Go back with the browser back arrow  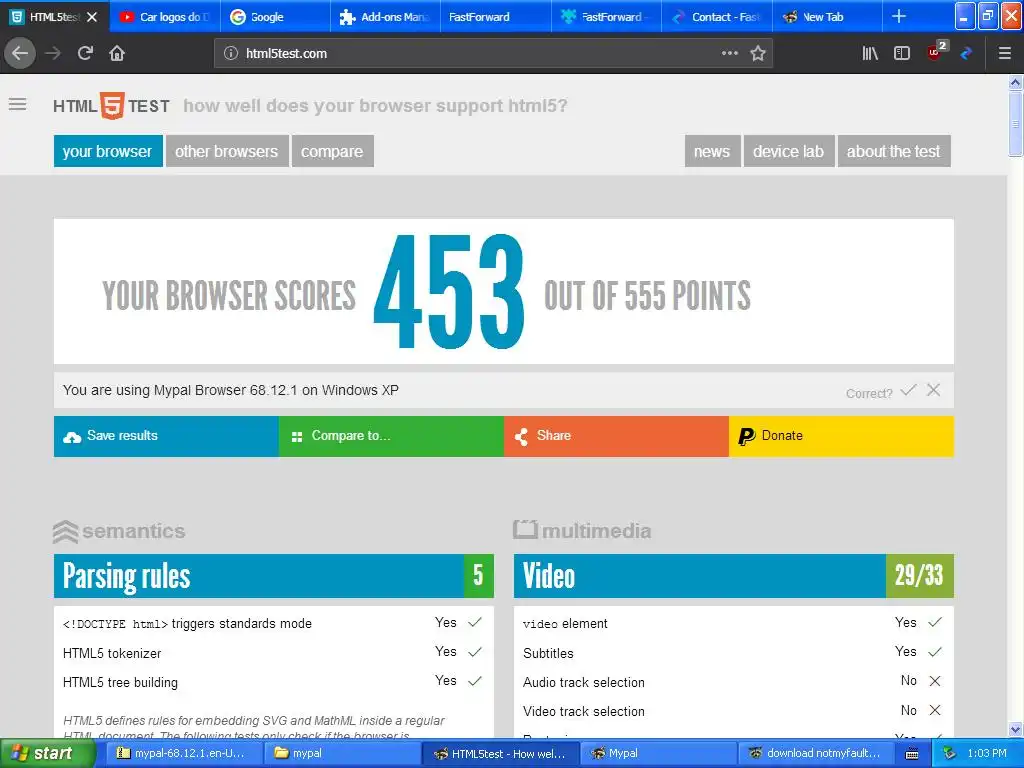pos(20,53)
